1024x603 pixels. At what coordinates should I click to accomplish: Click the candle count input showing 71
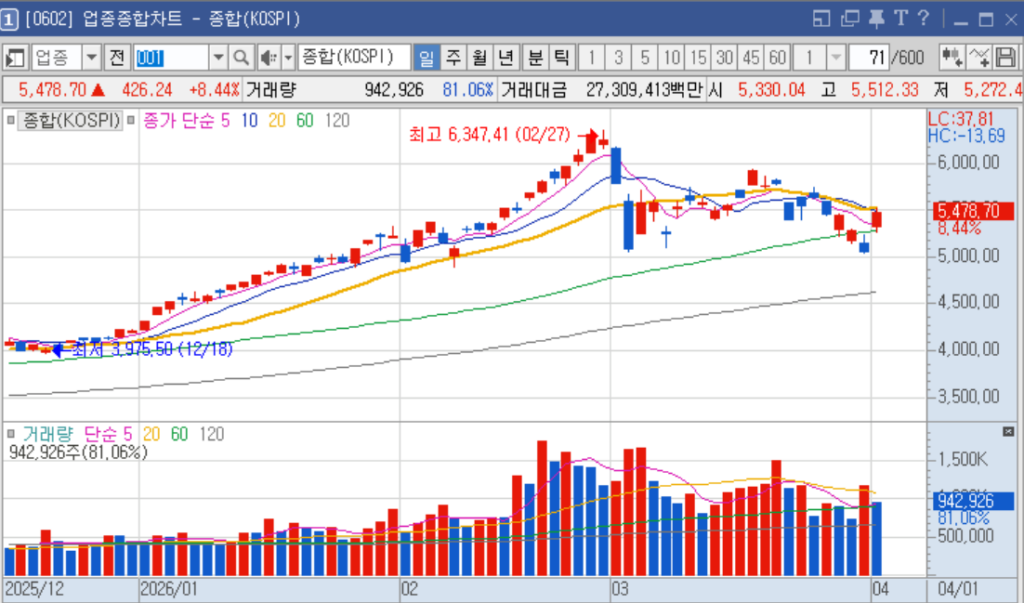[868, 57]
